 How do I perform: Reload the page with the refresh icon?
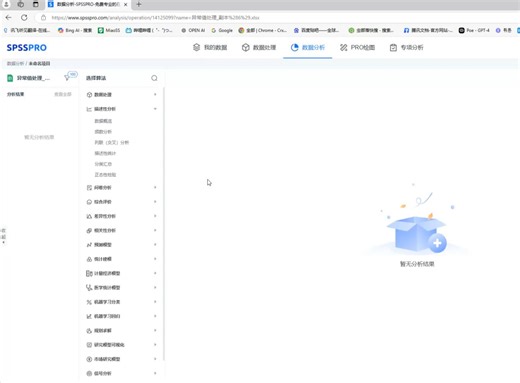(x=24, y=18)
